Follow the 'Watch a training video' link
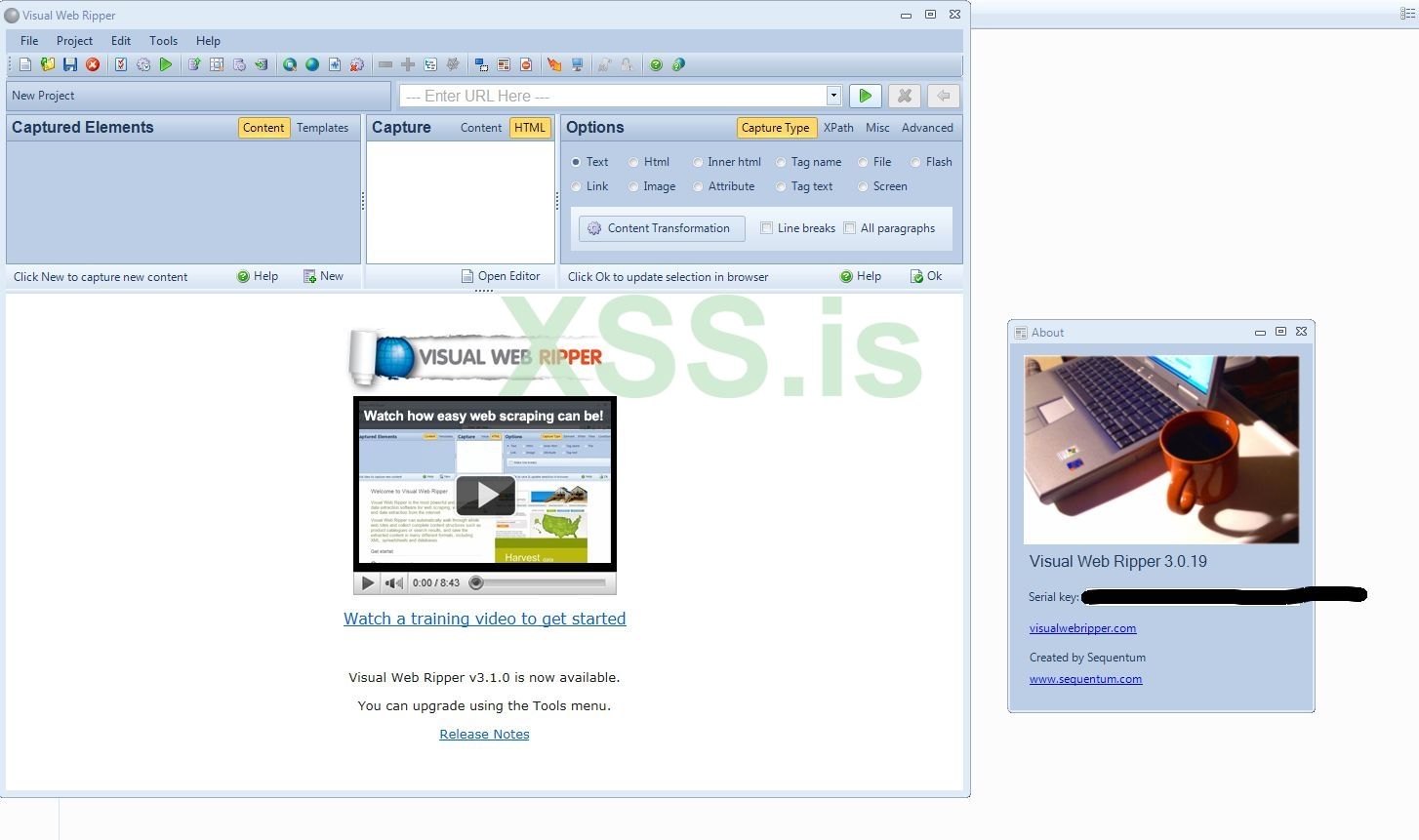 pyautogui.click(x=485, y=619)
